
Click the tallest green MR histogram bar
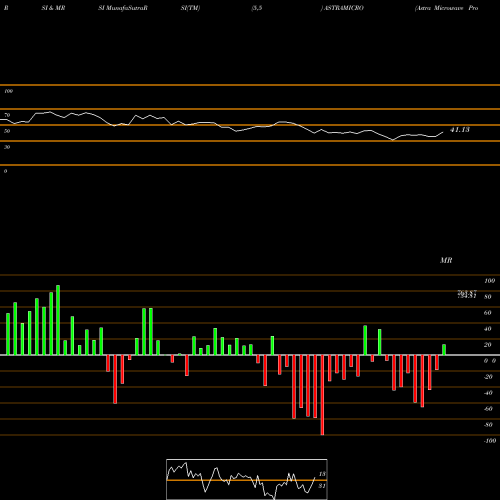pos(58,320)
